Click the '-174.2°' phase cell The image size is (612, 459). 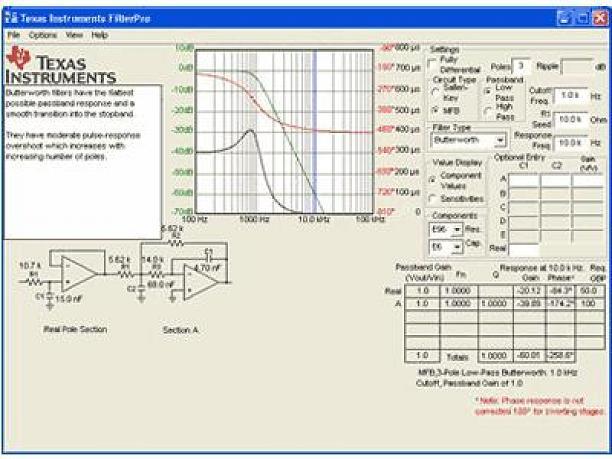coord(560,304)
